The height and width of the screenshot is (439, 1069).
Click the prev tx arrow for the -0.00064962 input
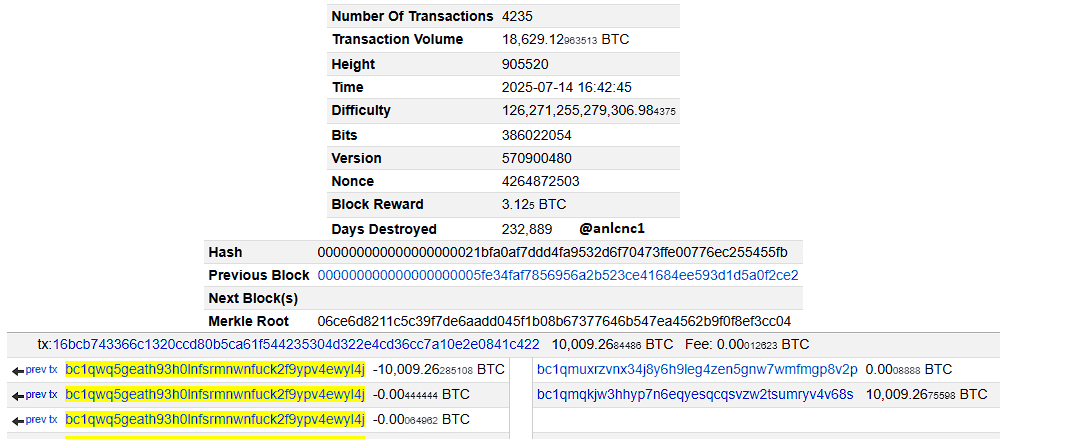coord(35,420)
